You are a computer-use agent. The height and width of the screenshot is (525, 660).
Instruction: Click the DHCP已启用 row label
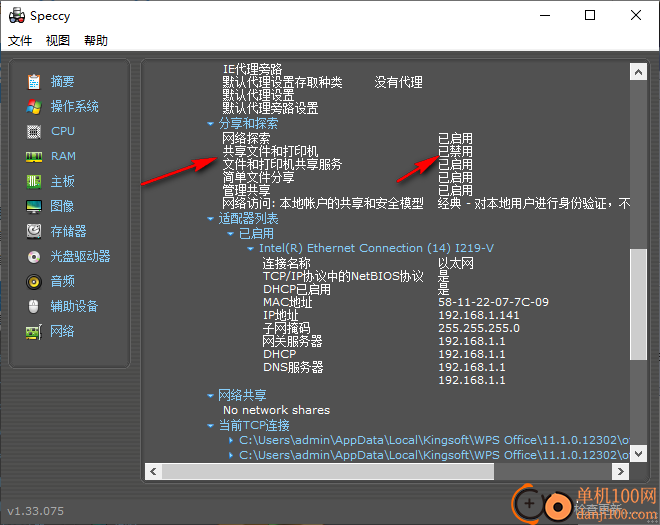(297, 290)
